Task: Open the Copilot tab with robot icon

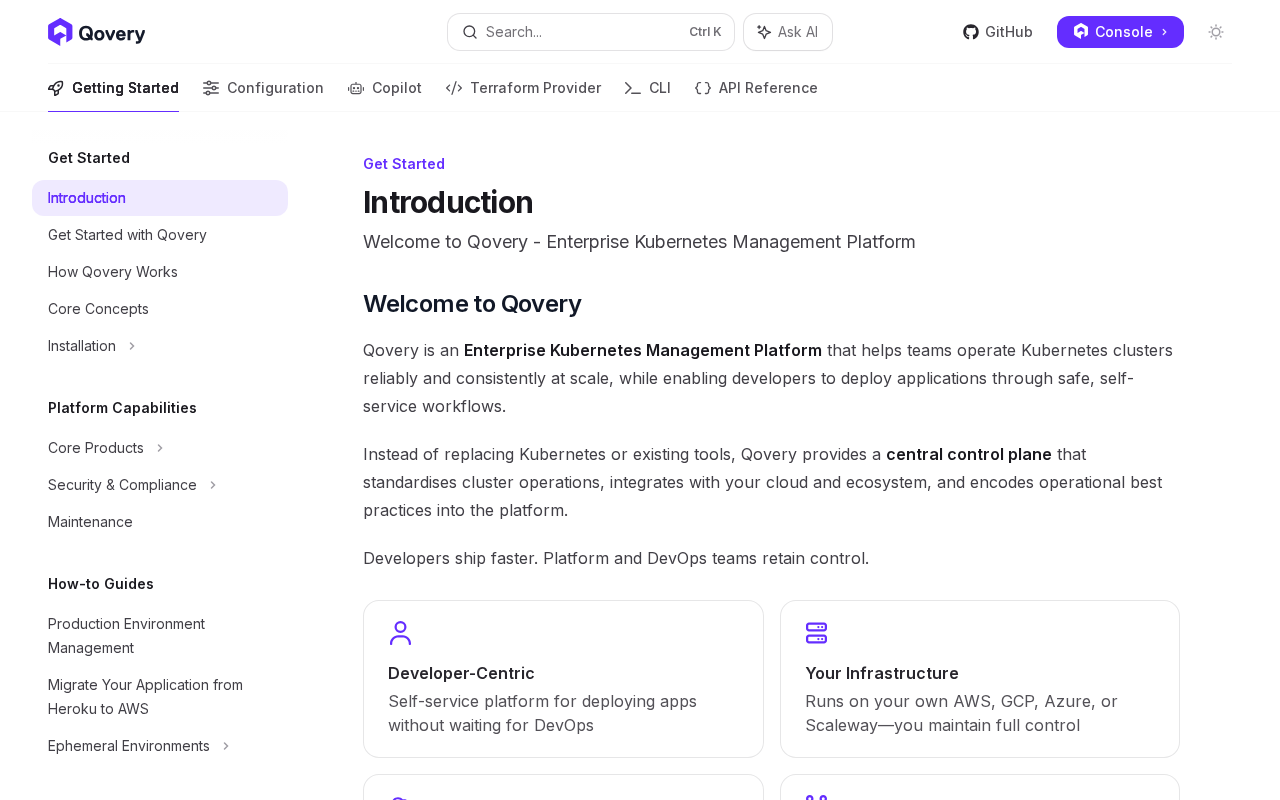Action: click(385, 88)
